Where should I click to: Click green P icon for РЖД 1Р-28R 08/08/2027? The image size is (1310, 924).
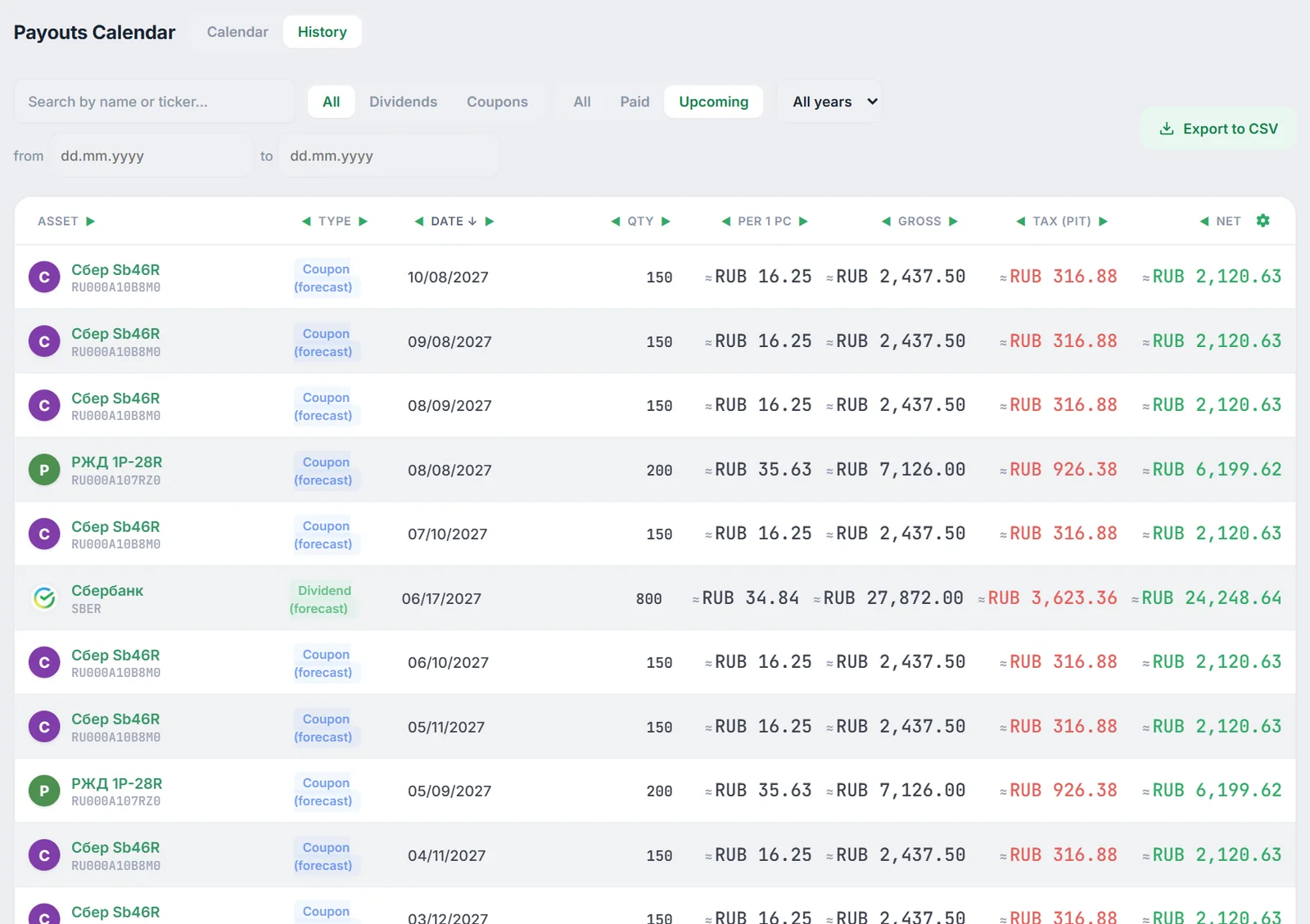point(44,470)
